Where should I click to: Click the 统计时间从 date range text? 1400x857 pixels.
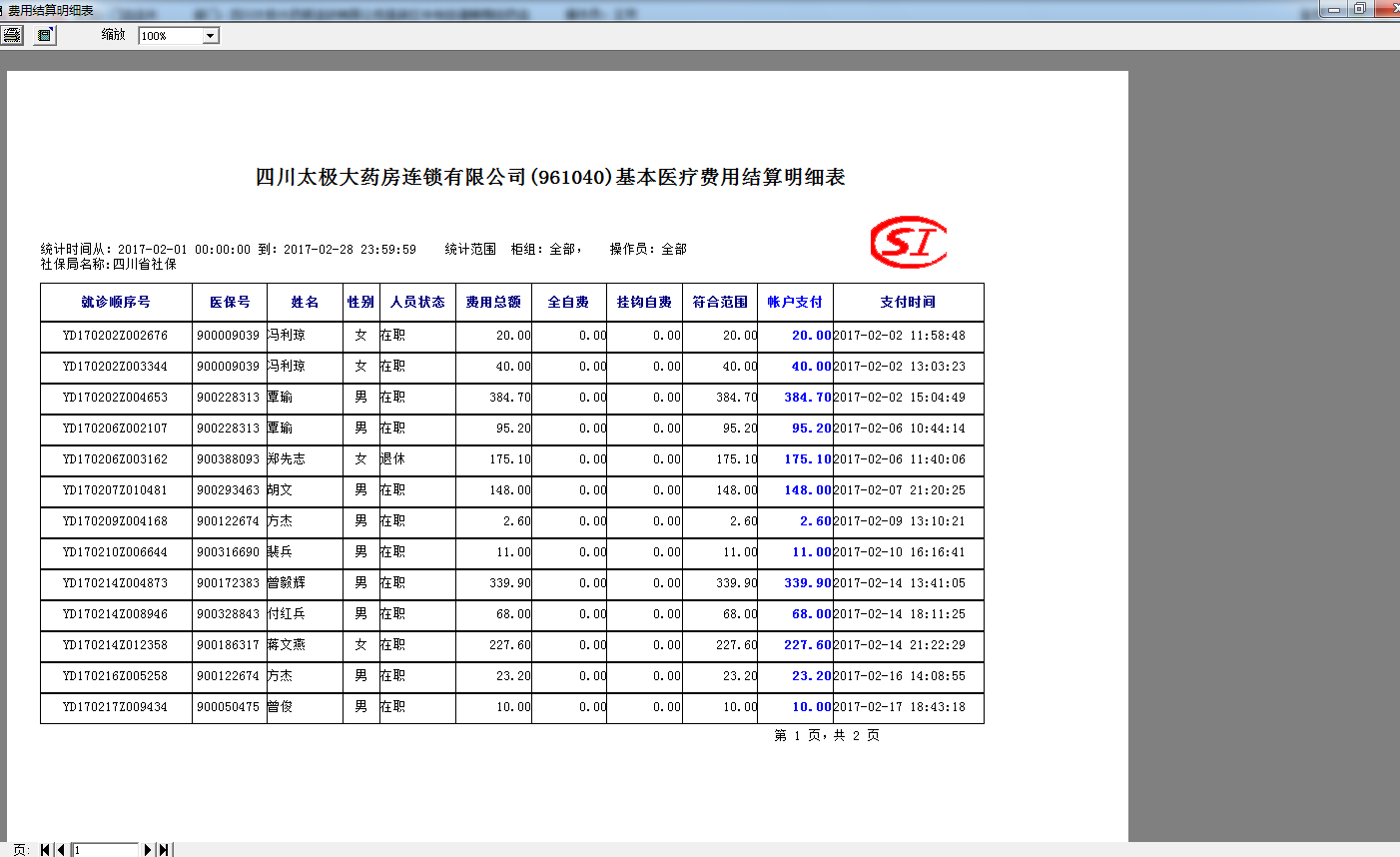click(229, 249)
